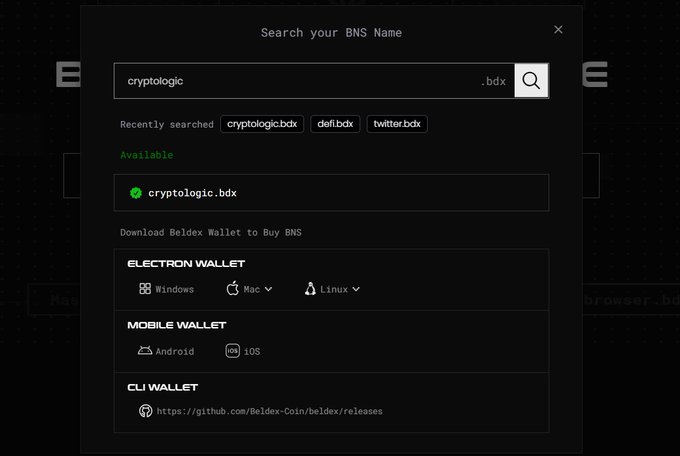680x456 pixels.
Task: Click the green verified badge beside cryptologic.bdx
Action: [x=136, y=193]
